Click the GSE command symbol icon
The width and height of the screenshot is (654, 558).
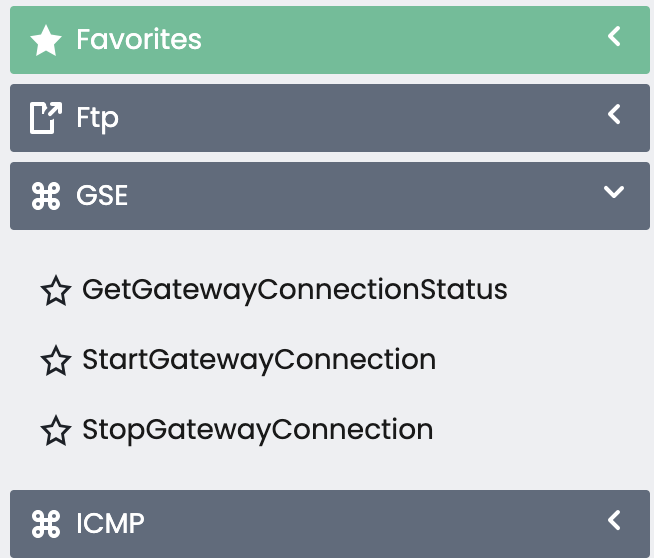pos(46,196)
